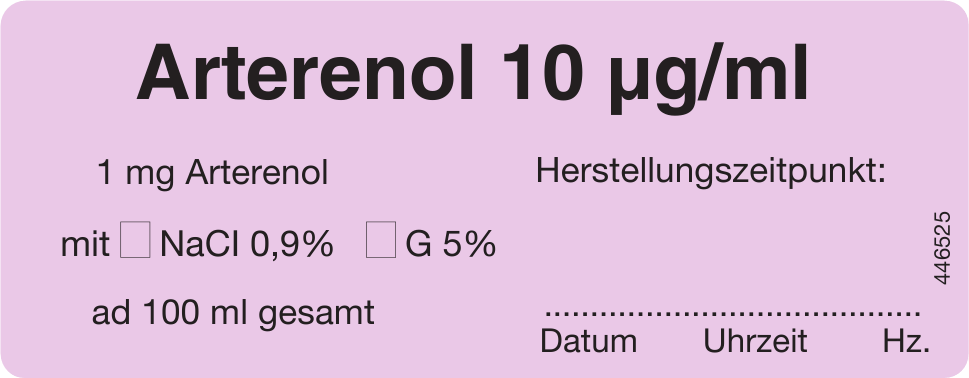Check the G 5% checkbox
This screenshot has width=969, height=378.
[x=381, y=240]
